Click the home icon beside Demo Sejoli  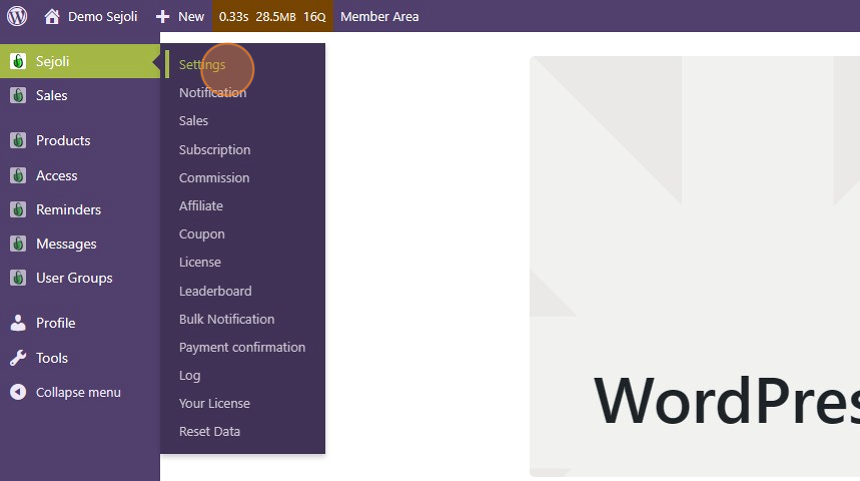pos(52,16)
